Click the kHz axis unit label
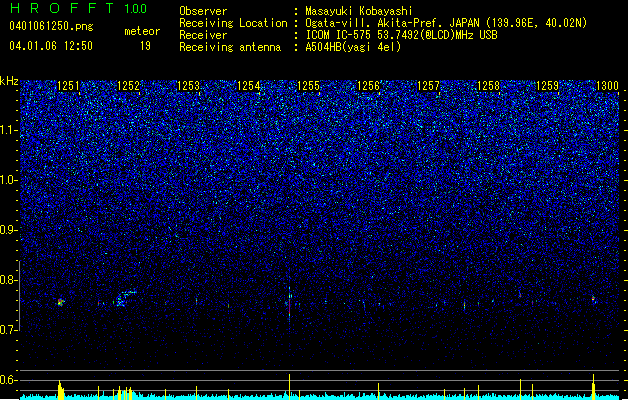The height and width of the screenshot is (400, 629). click(x=9, y=81)
